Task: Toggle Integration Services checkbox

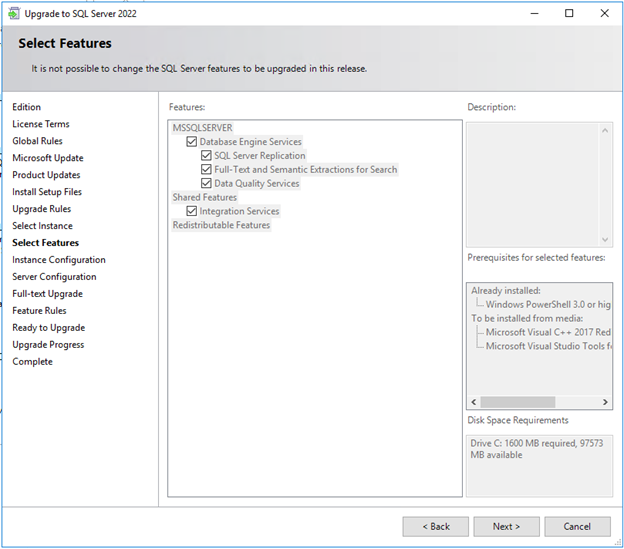Action: pos(191,211)
